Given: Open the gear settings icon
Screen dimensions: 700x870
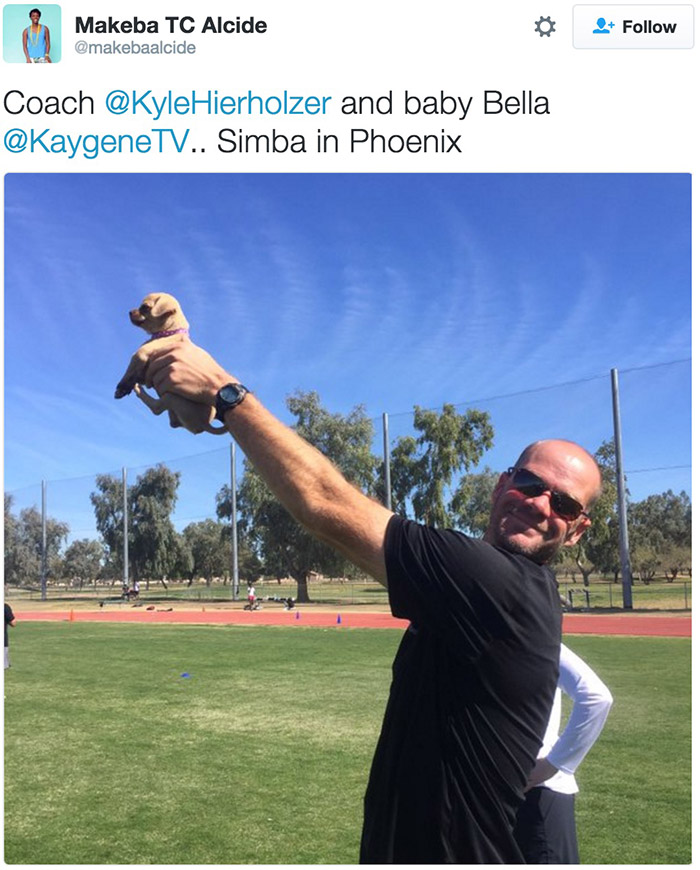Looking at the screenshot, I should (x=545, y=27).
